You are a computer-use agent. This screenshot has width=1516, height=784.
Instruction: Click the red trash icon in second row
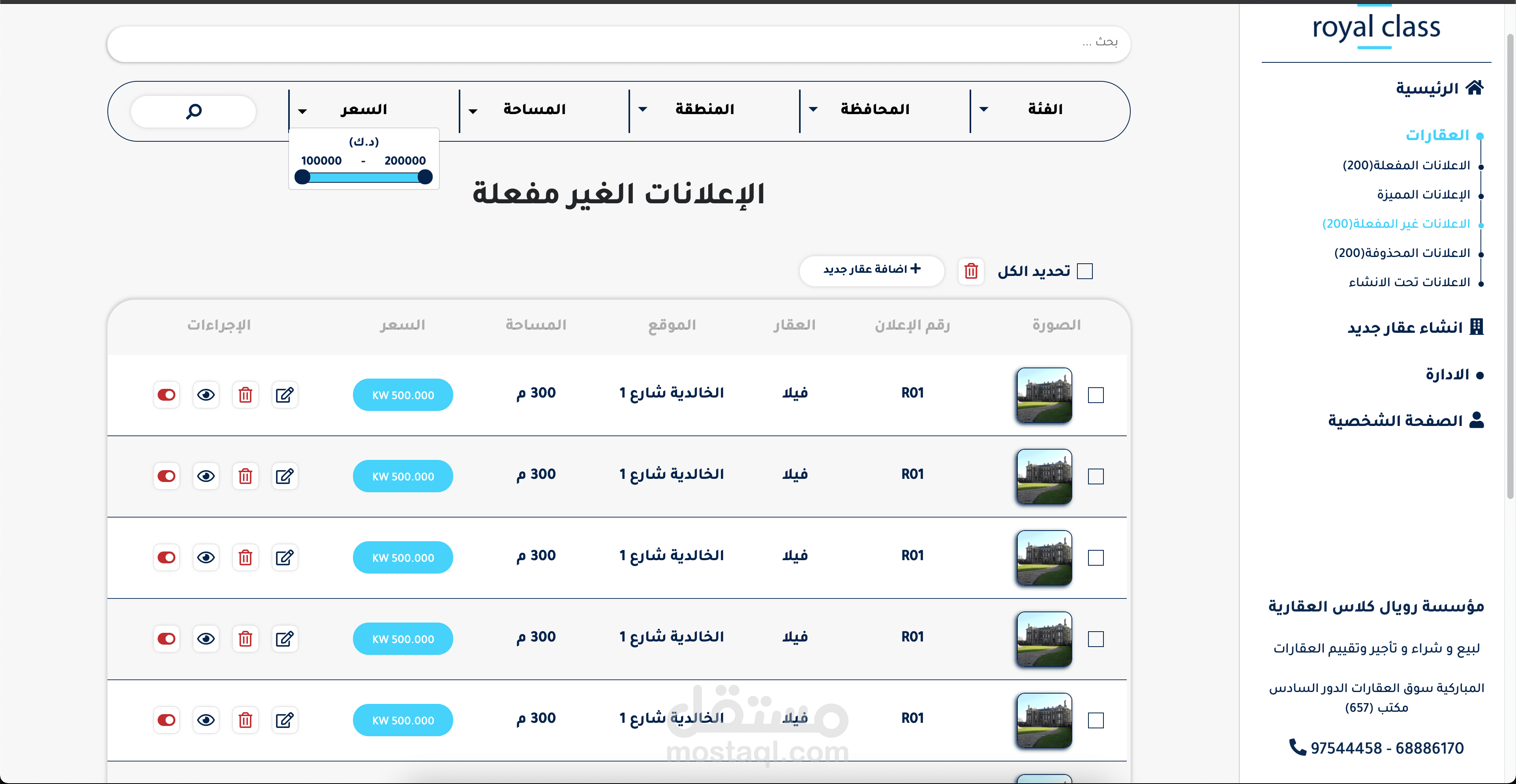[246, 476]
